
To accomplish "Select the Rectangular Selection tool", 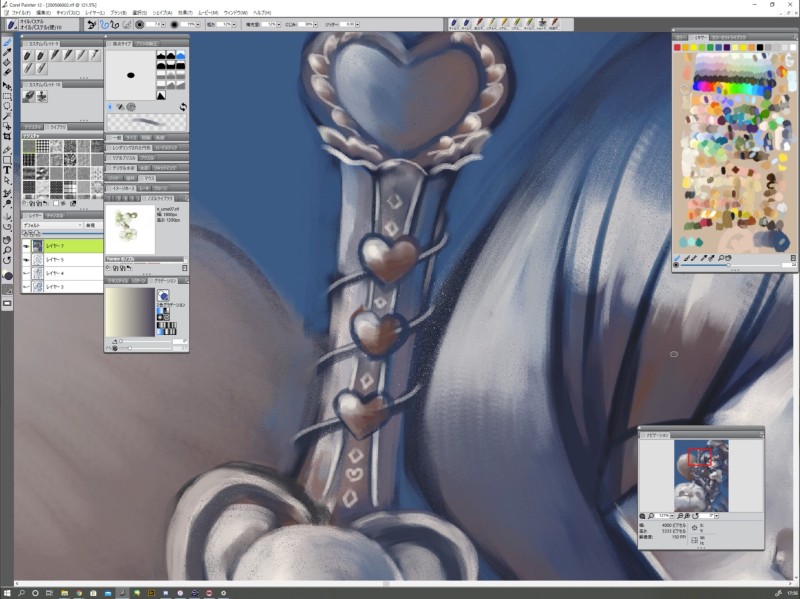I will pos(7,96).
